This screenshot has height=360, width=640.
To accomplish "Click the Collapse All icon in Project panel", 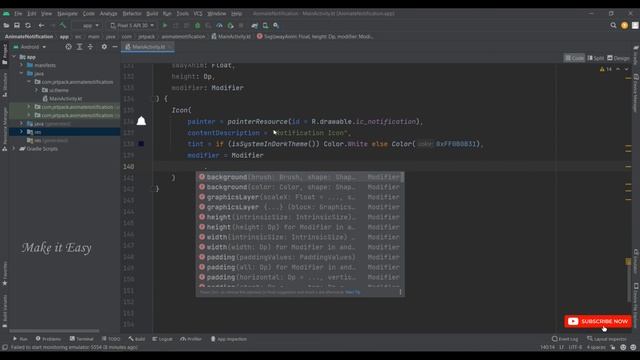I will tap(90, 47).
